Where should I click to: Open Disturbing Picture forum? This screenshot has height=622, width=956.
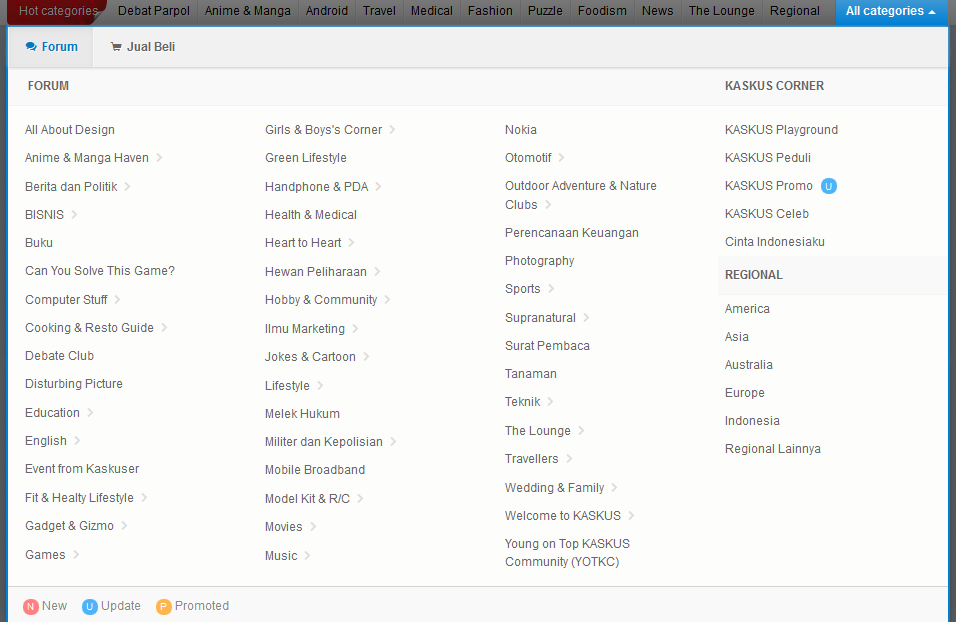(74, 384)
